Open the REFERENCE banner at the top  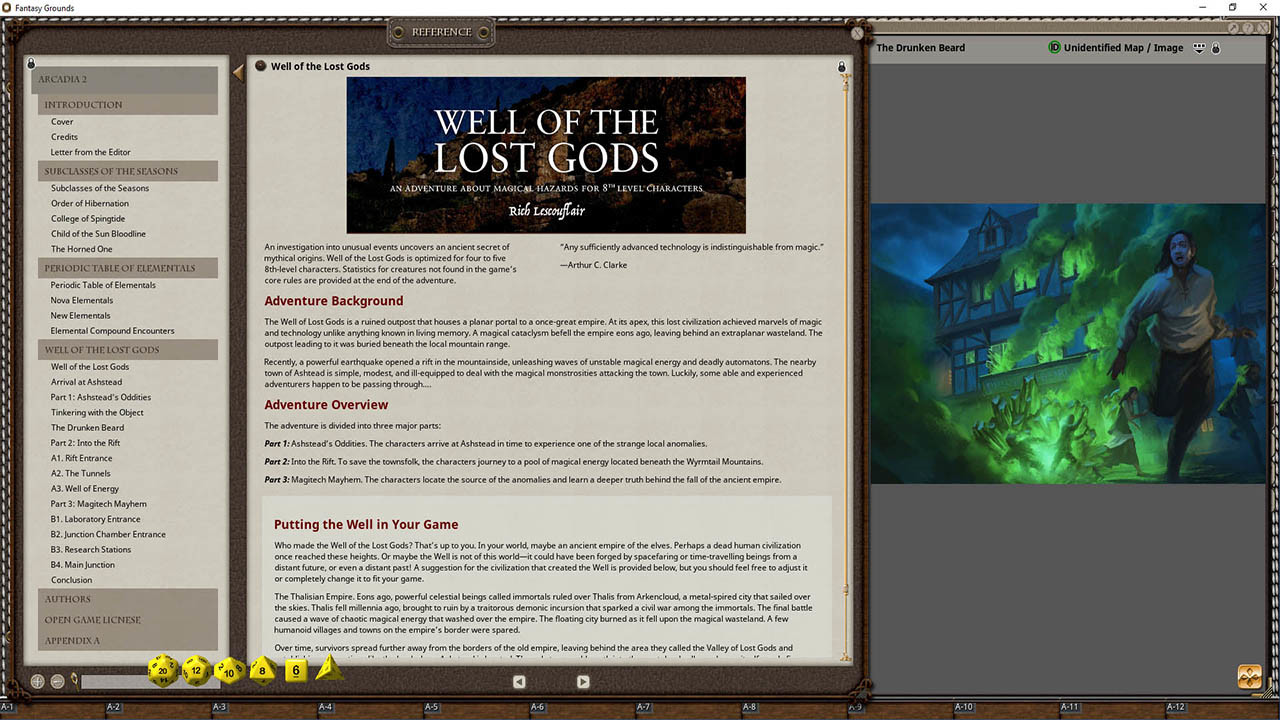[x=440, y=31]
